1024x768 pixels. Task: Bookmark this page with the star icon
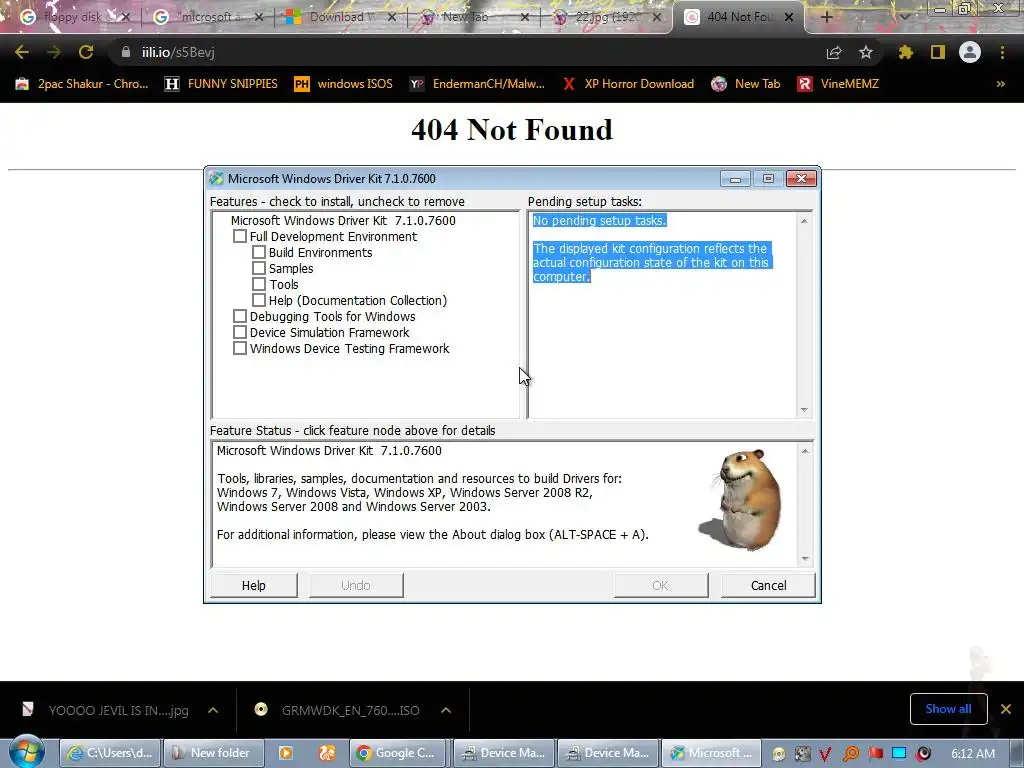866,52
